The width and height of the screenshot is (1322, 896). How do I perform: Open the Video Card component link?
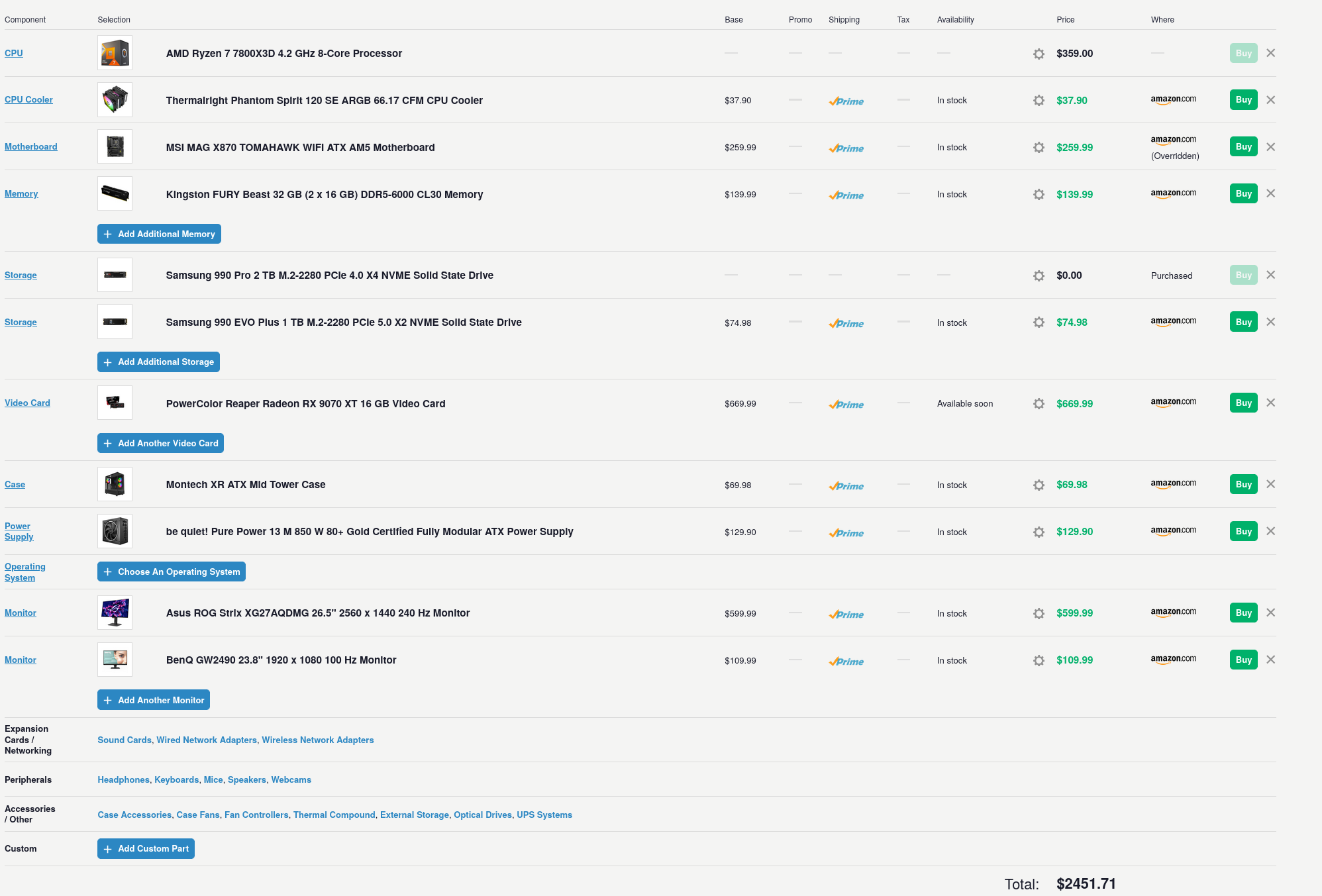pyautogui.click(x=27, y=403)
